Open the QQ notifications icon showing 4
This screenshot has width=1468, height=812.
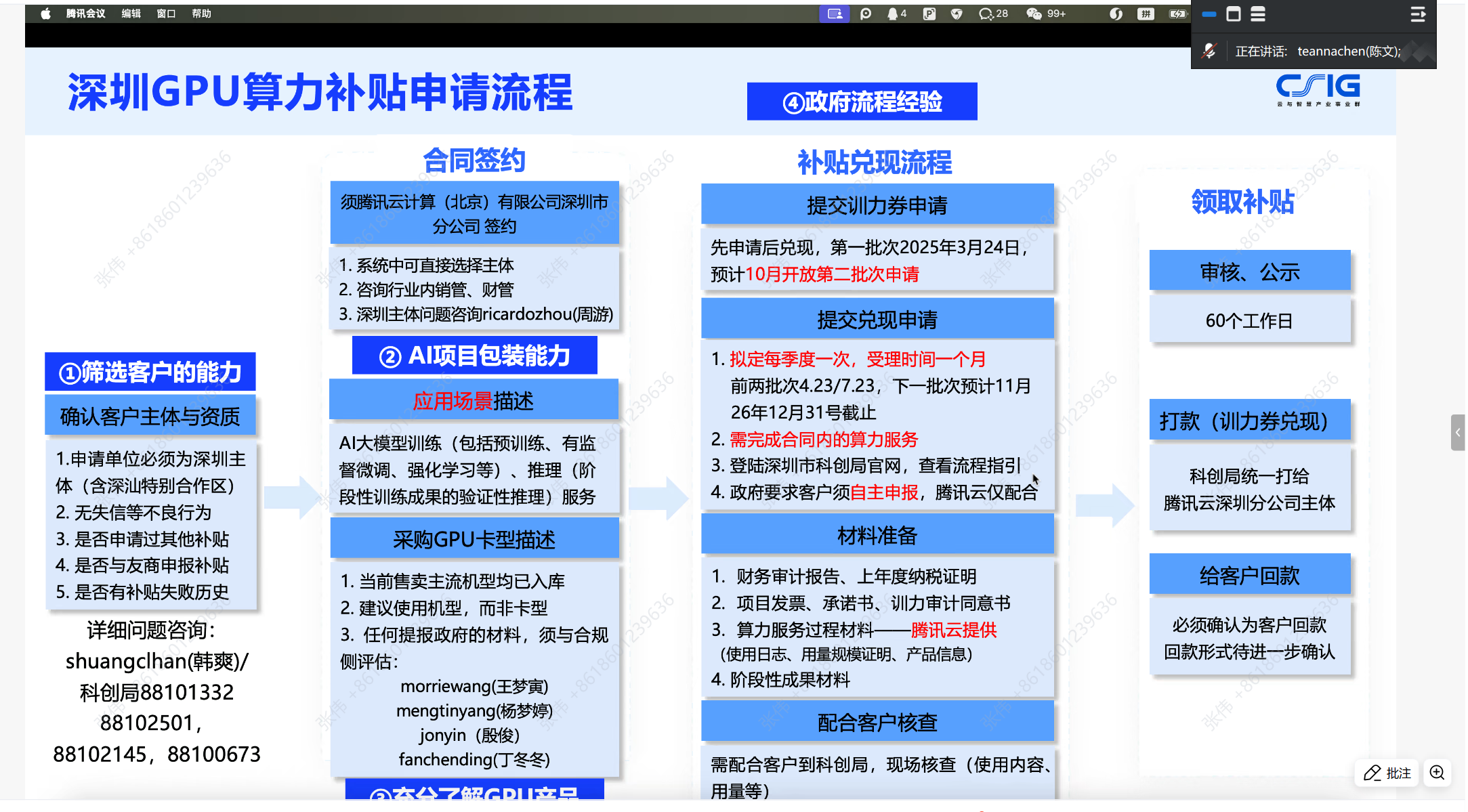(896, 14)
